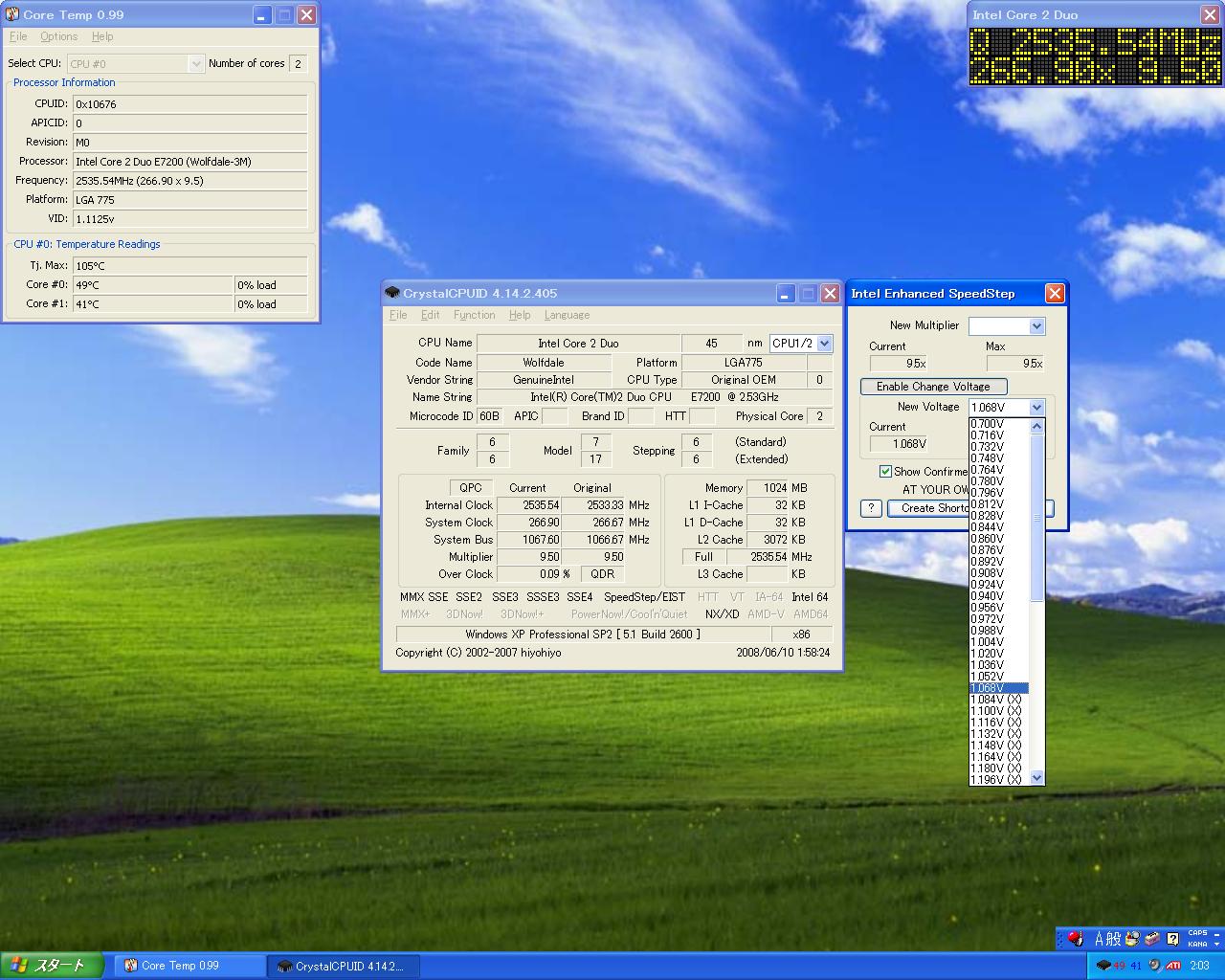
Task: Select 1.004V in voltage list
Action: 999,642
